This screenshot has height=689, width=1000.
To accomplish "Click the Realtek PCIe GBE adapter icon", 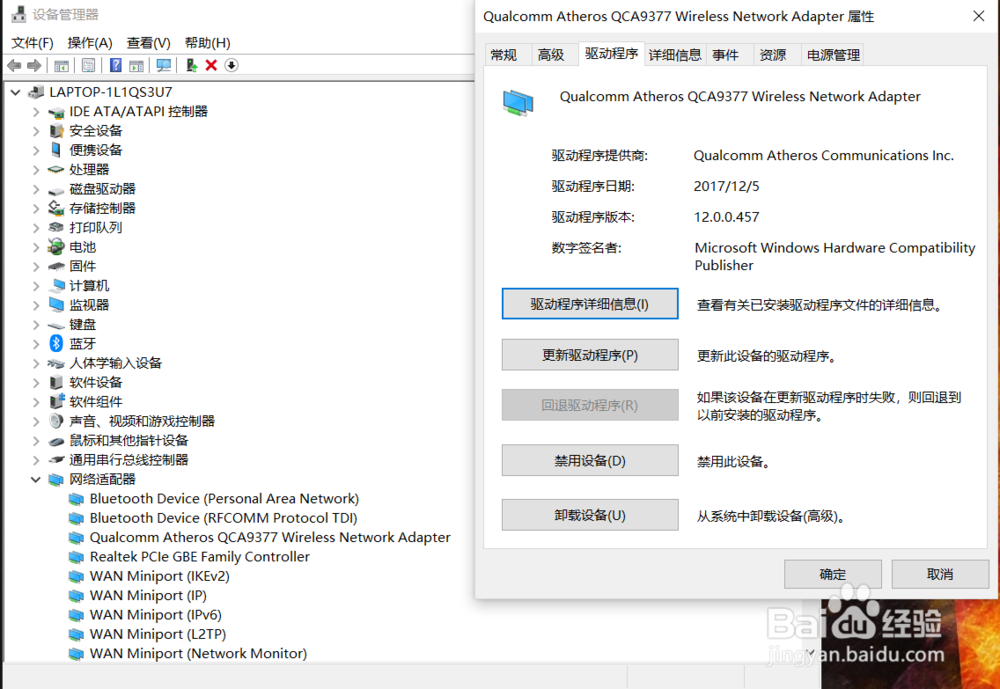I will 77,557.
